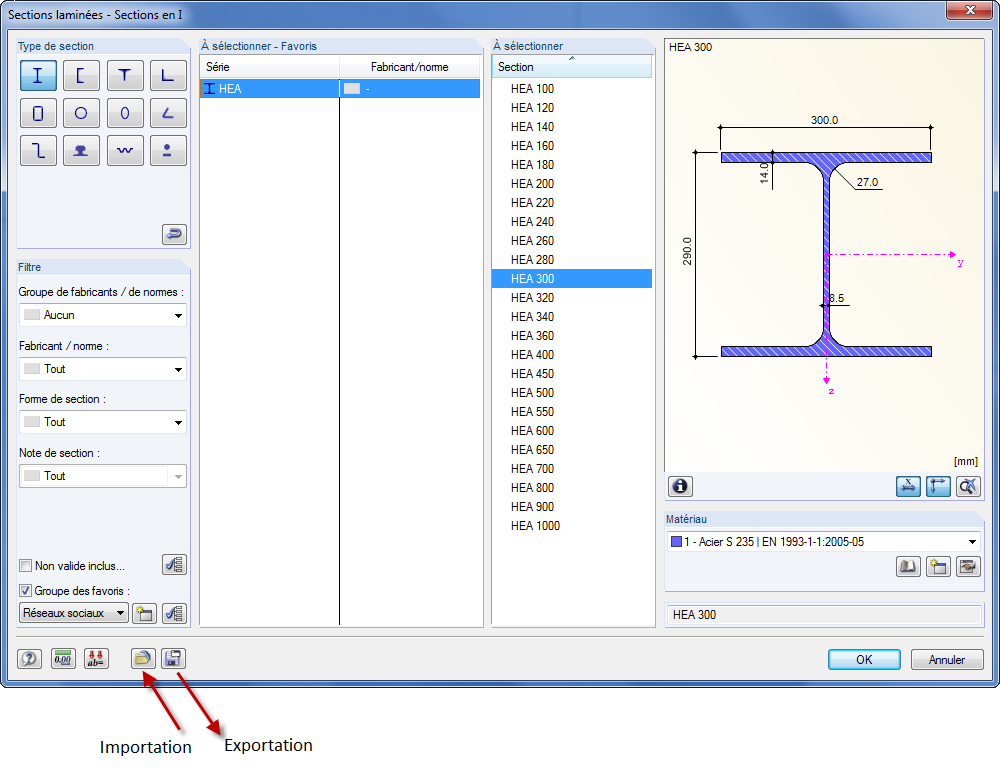
Task: Create new favorites group icon
Action: pos(144,613)
